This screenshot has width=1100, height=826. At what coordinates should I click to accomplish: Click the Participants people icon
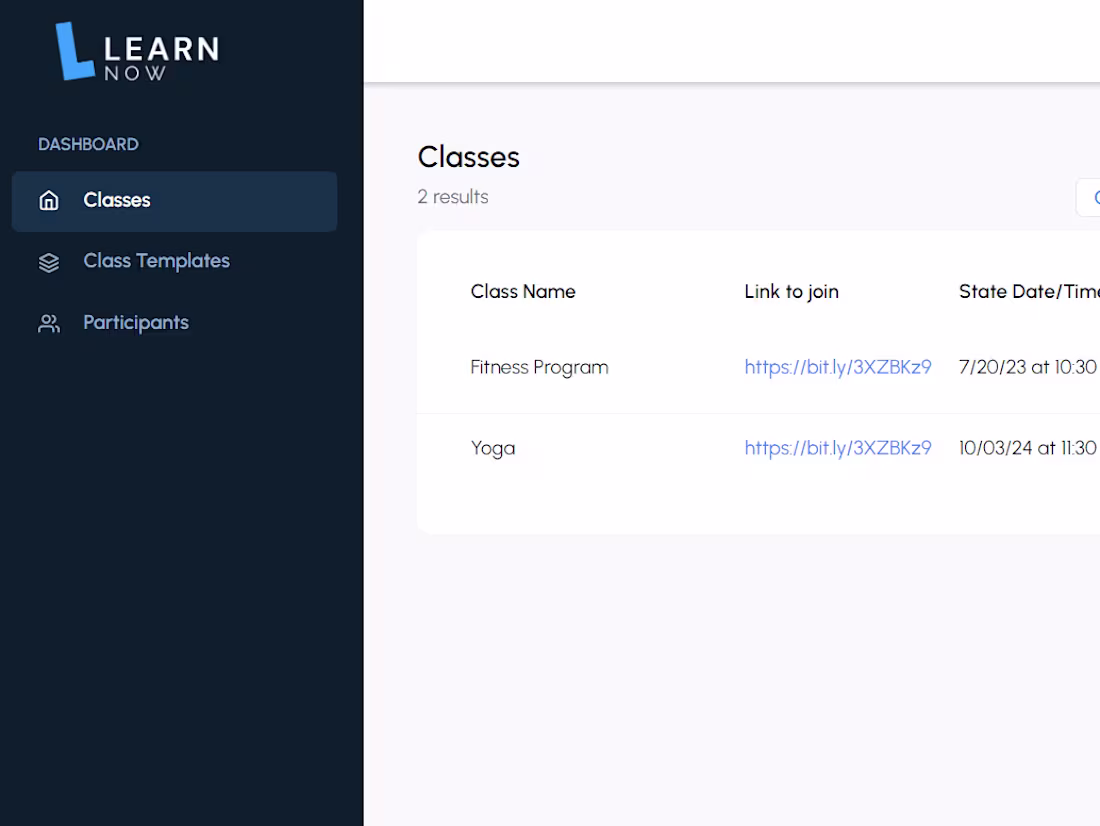[48, 323]
